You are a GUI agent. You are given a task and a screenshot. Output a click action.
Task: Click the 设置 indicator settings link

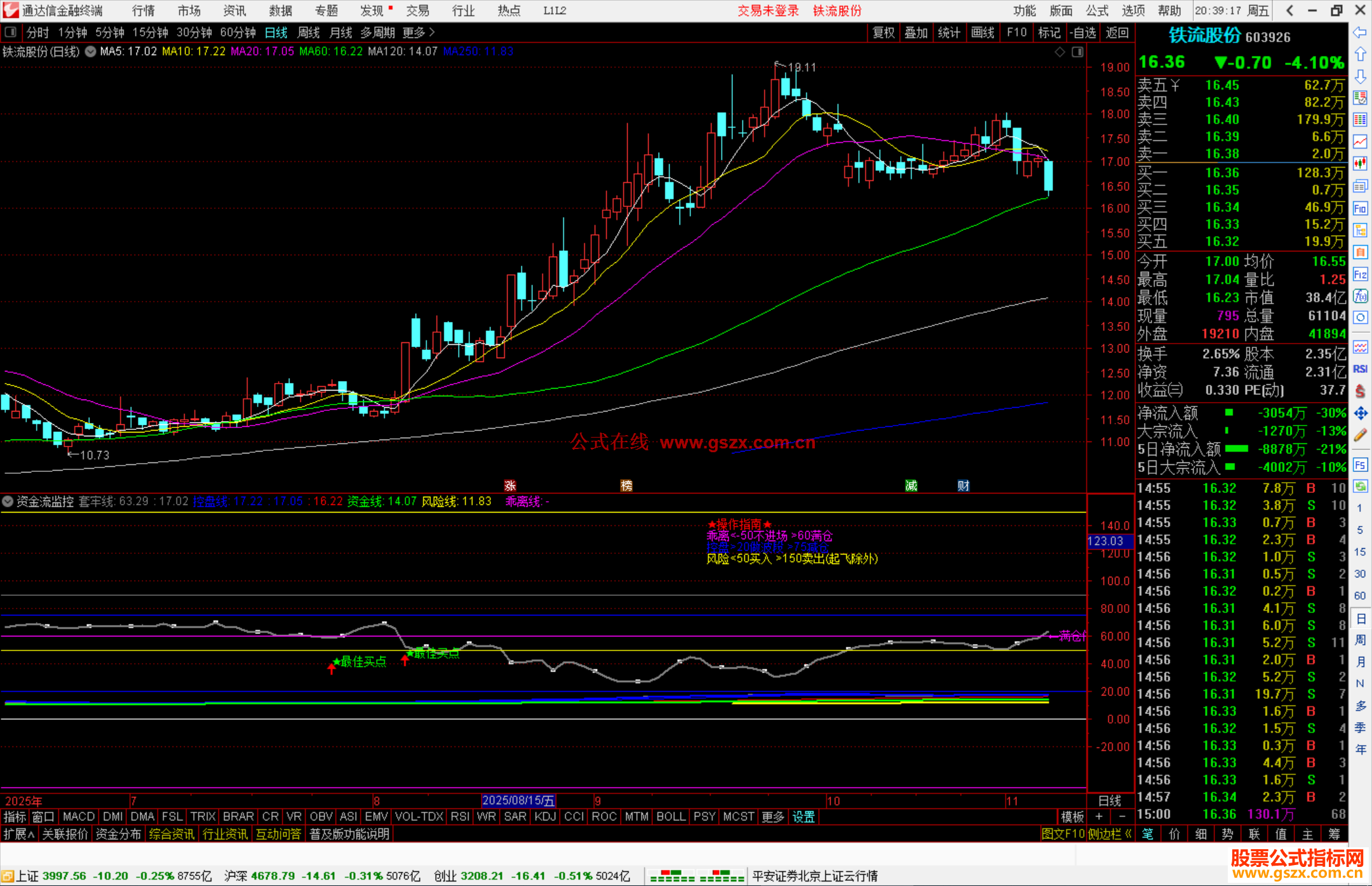[x=804, y=817]
